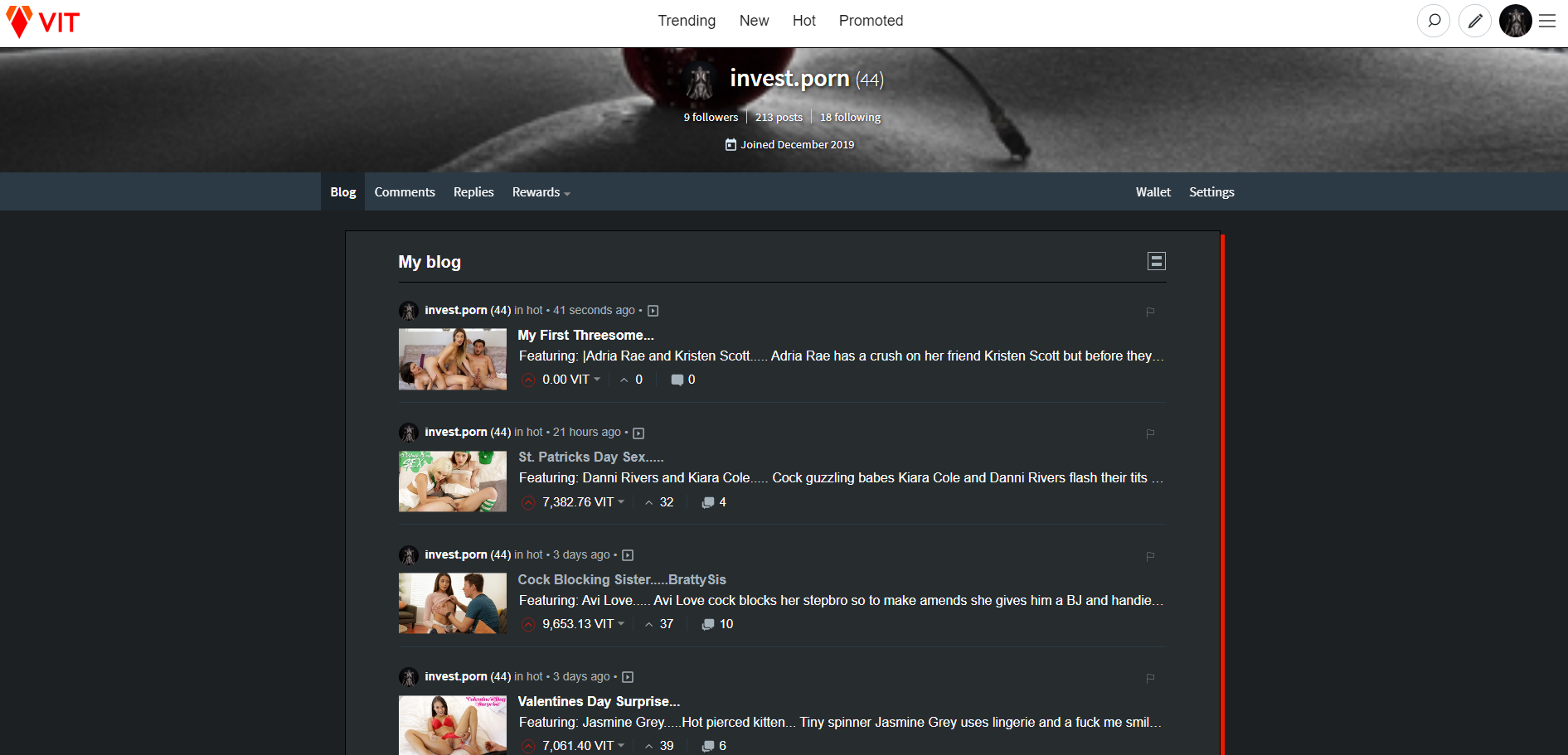
Task: Flag the St. Patricks Day post
Action: 1150,433
